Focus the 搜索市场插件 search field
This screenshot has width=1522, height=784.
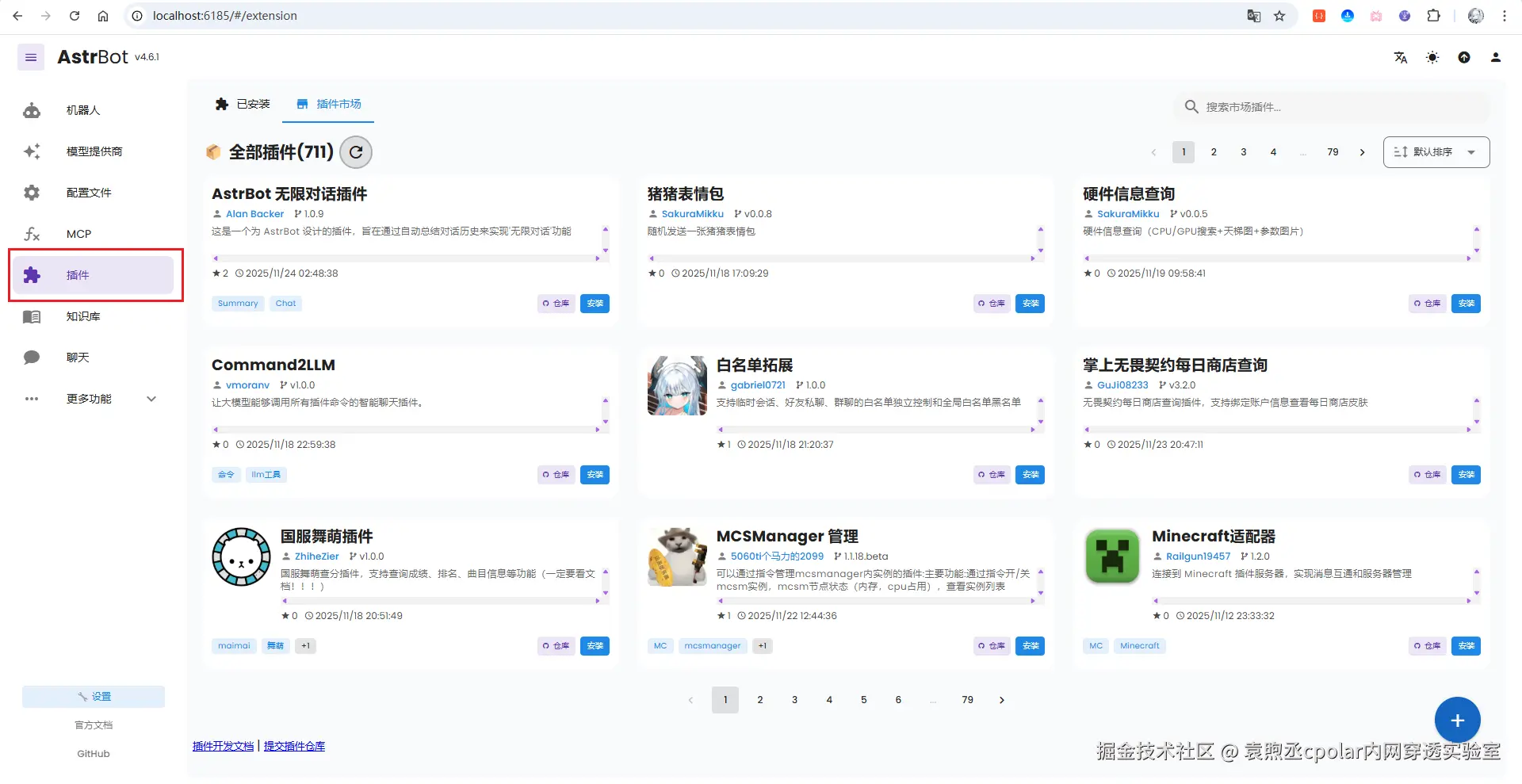(1332, 107)
